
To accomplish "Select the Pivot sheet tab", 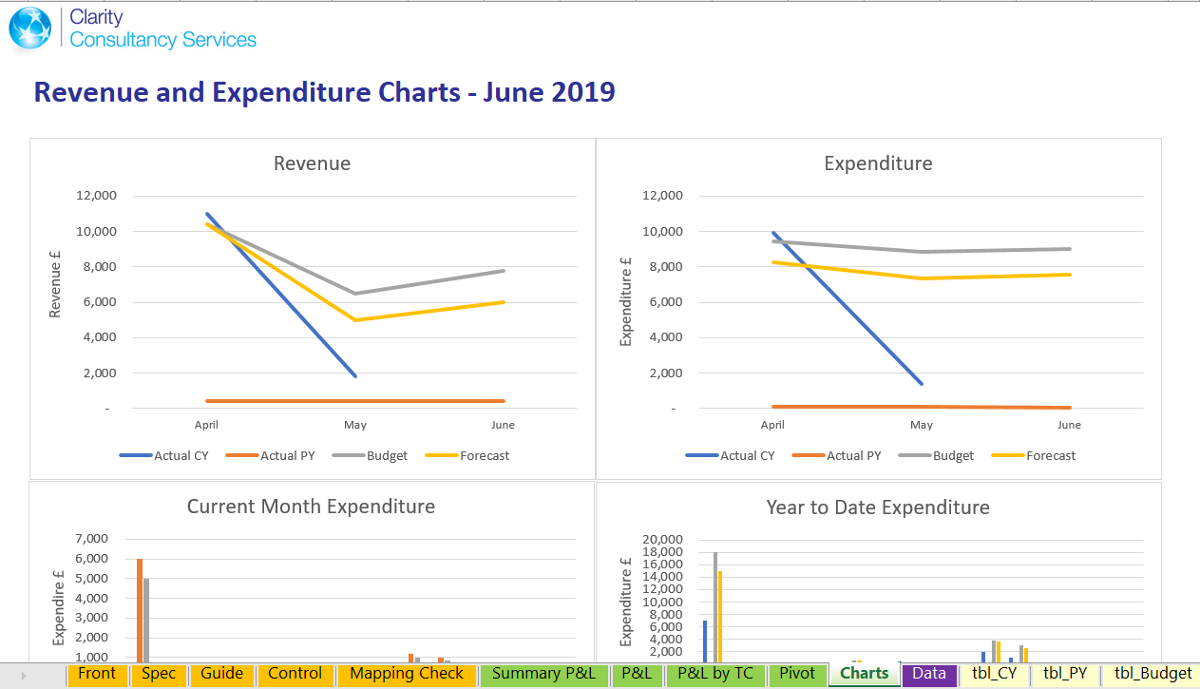I will (797, 674).
